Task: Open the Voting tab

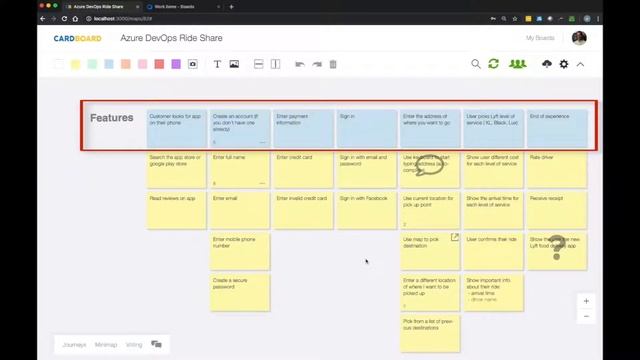Action: point(134,345)
